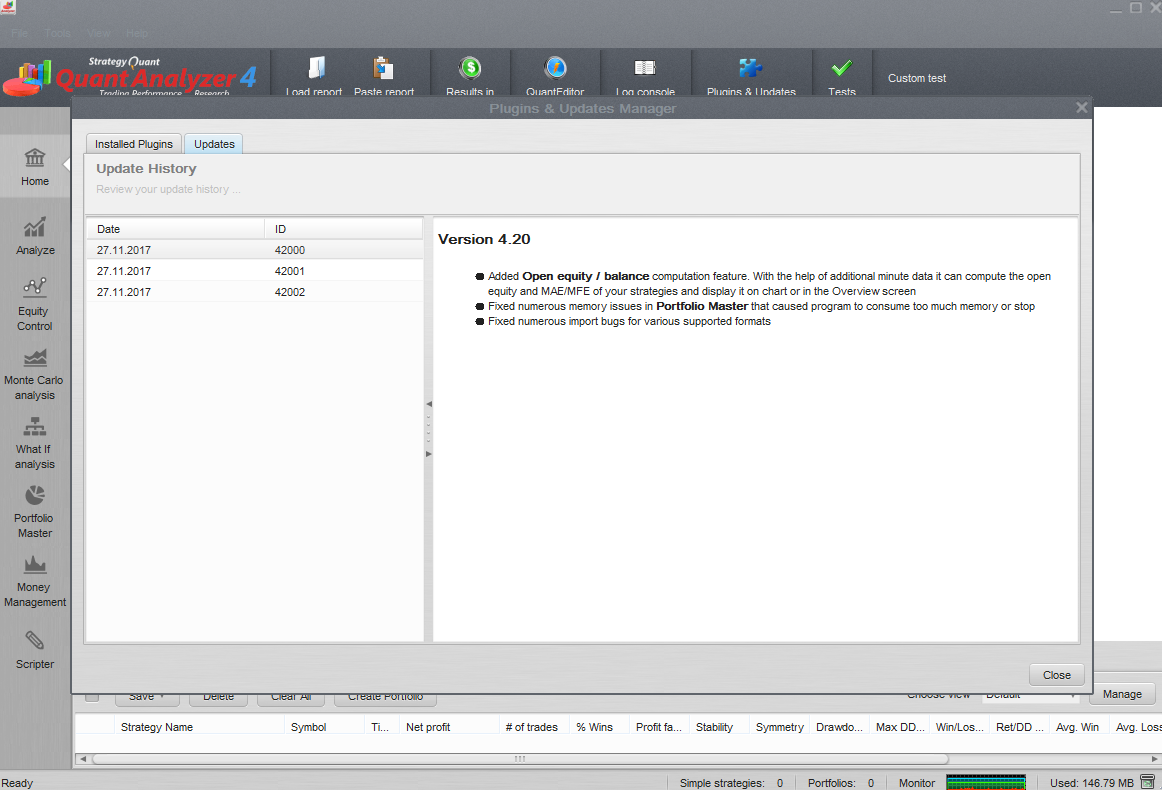Open Money Management in the sidebar
The width and height of the screenshot is (1162, 790).
click(35, 582)
